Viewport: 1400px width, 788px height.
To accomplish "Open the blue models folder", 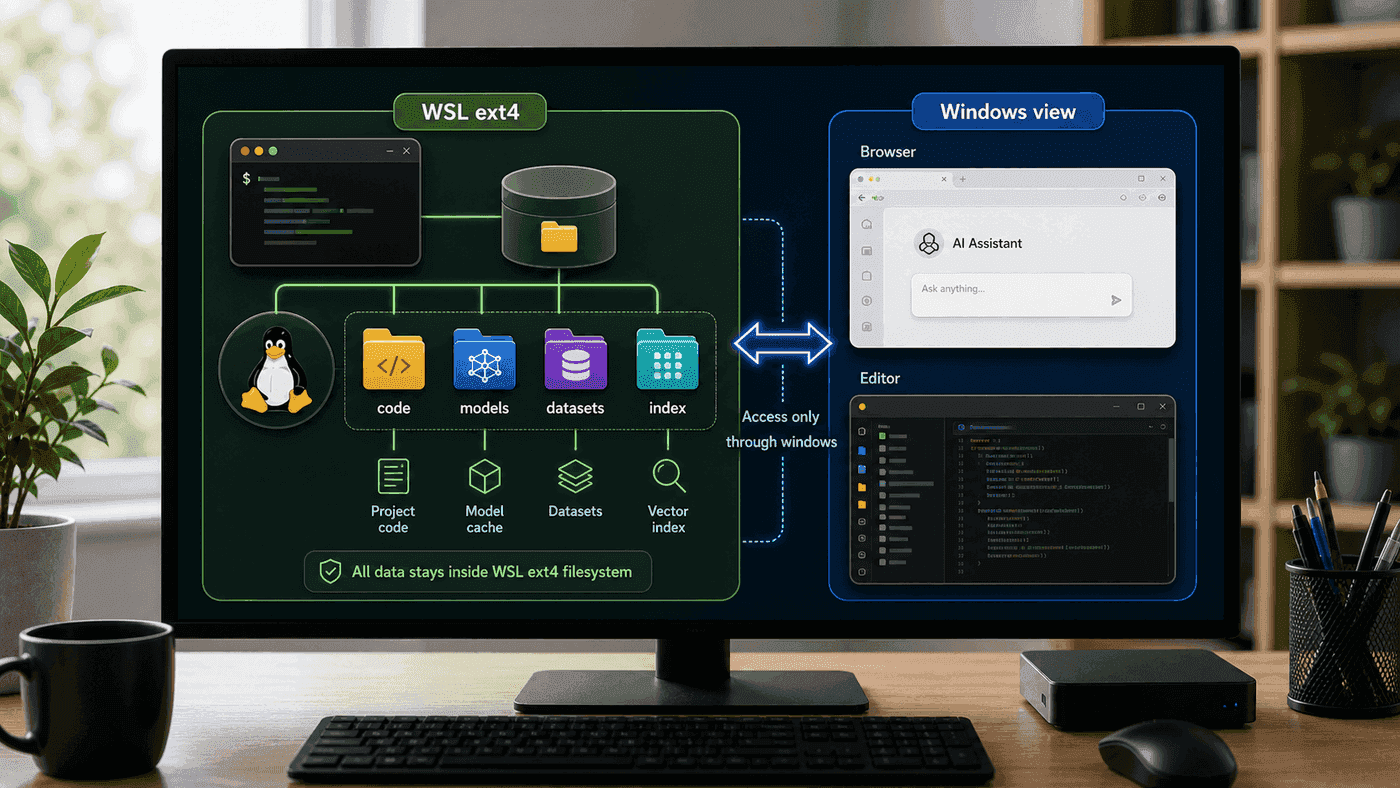I will click(484, 359).
